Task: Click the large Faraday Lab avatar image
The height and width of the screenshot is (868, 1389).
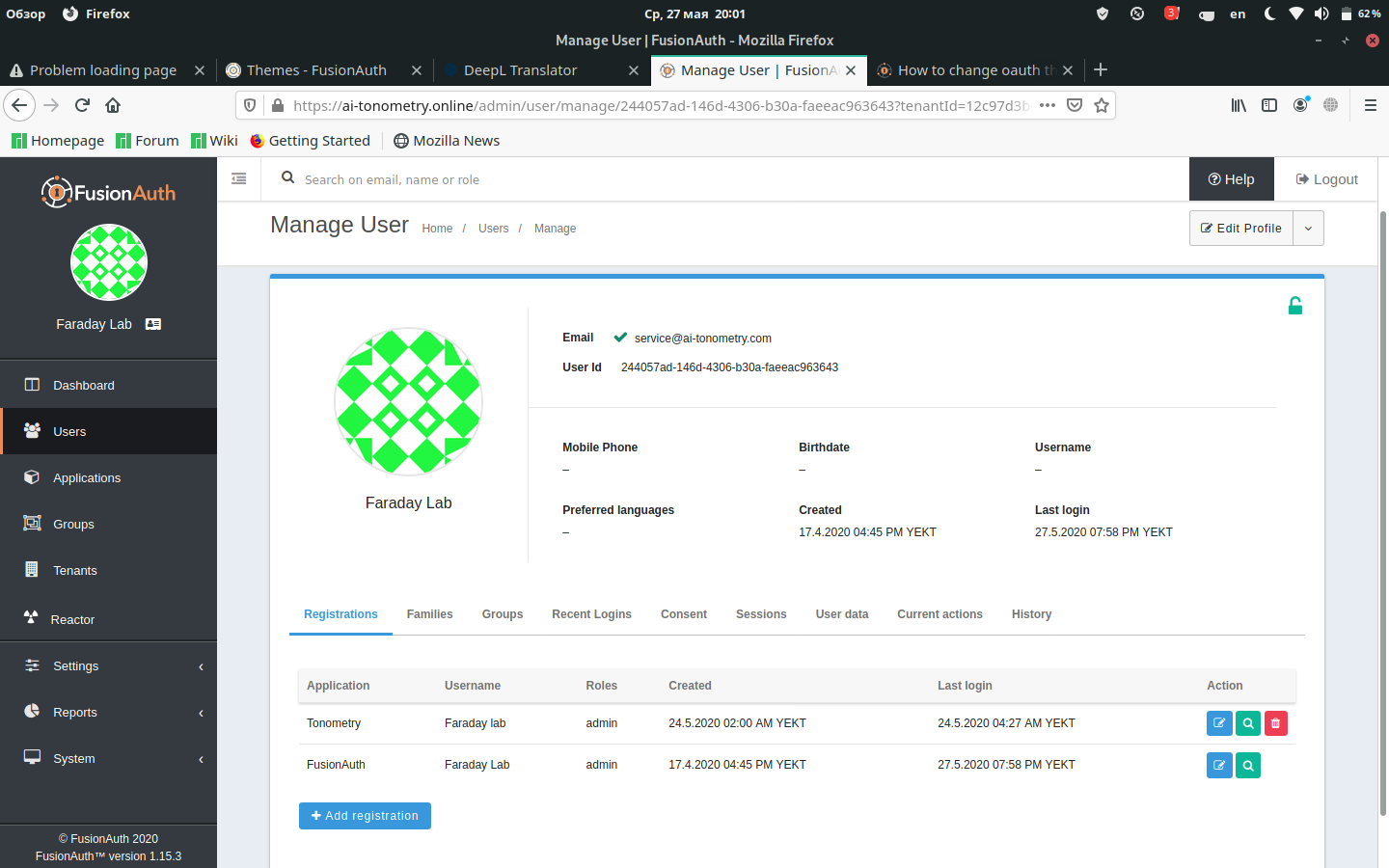Action: pyautogui.click(x=408, y=401)
